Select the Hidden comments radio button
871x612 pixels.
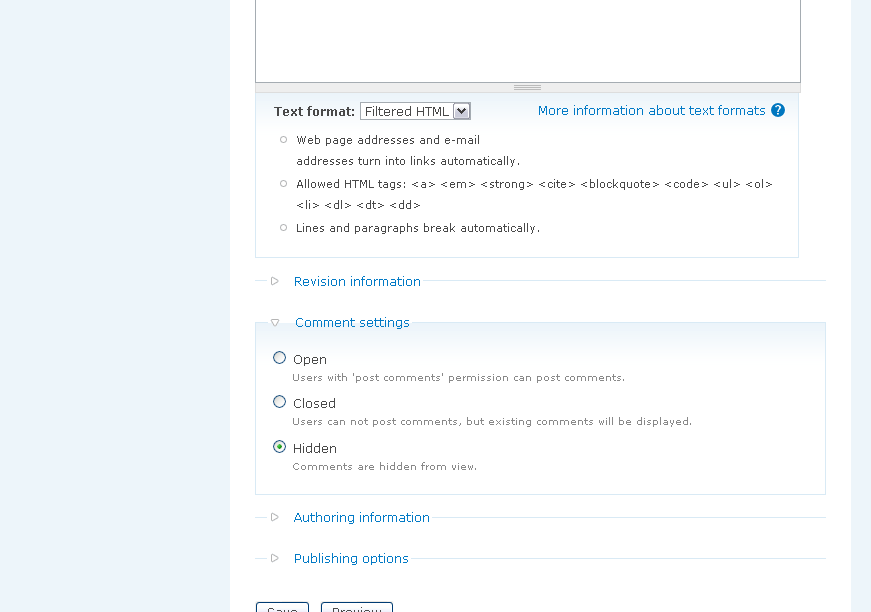click(x=280, y=447)
